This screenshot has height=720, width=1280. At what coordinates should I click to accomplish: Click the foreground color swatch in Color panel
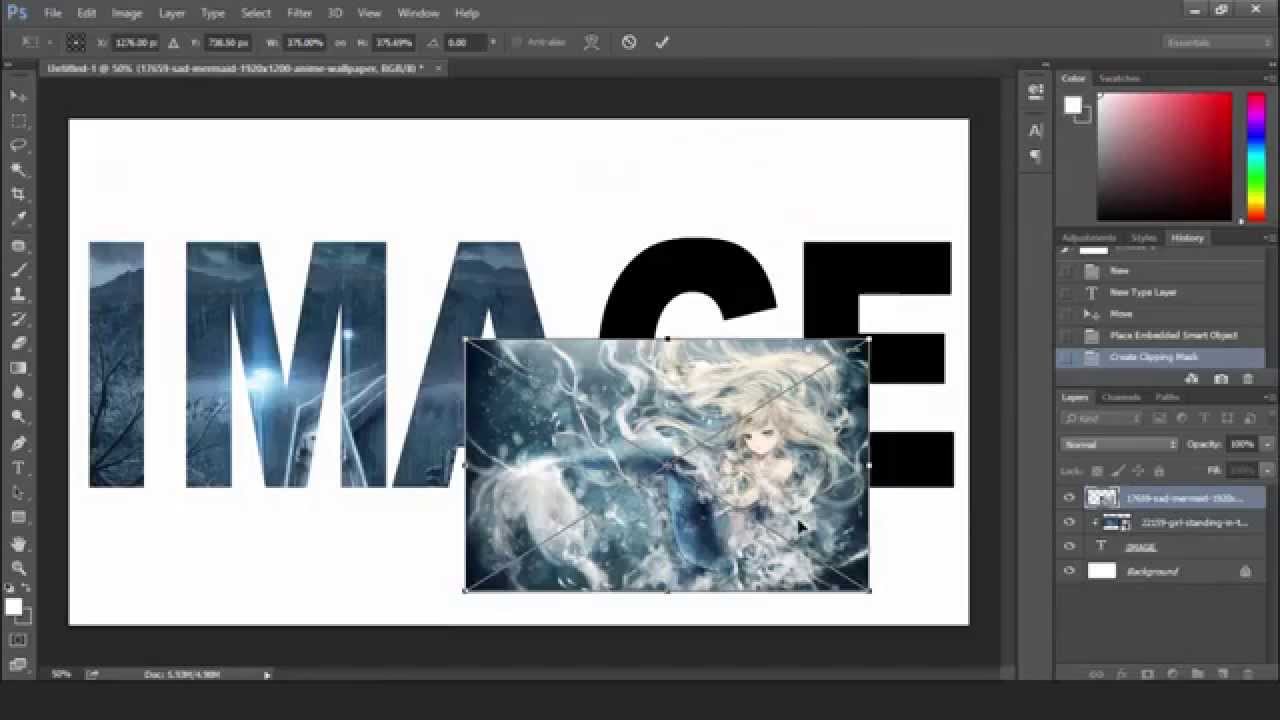tap(1072, 105)
